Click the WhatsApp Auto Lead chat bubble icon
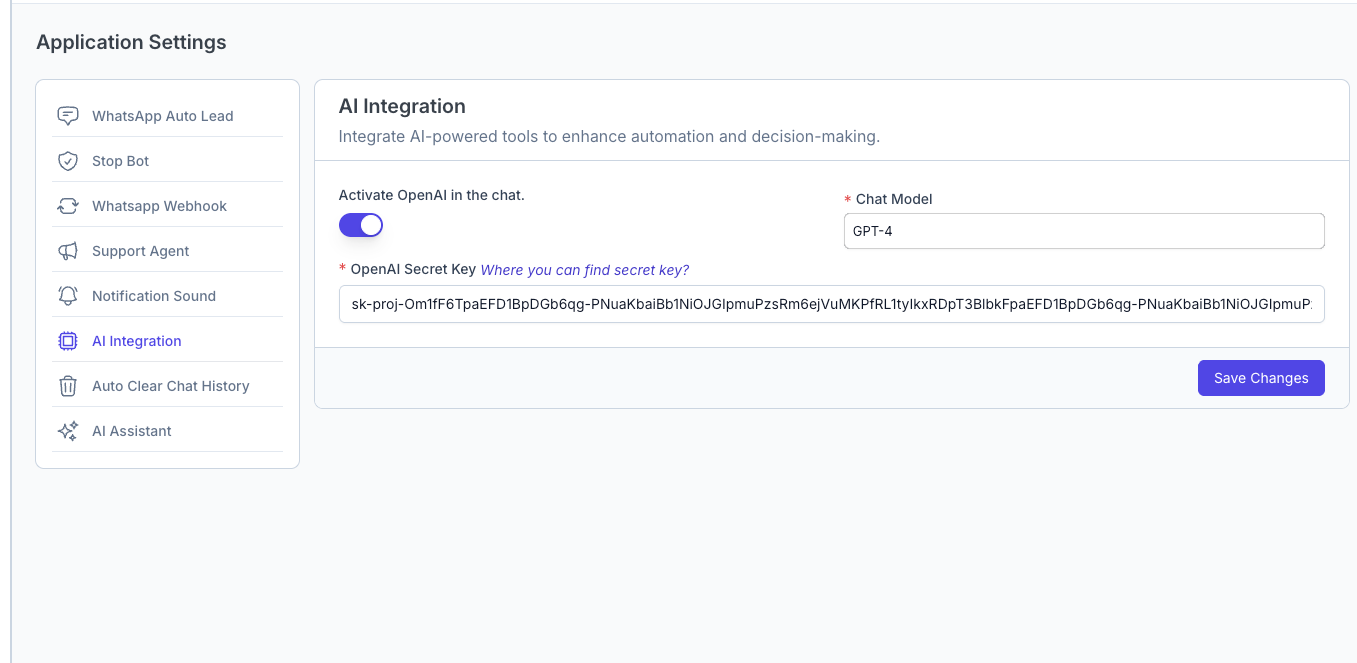 (67, 115)
